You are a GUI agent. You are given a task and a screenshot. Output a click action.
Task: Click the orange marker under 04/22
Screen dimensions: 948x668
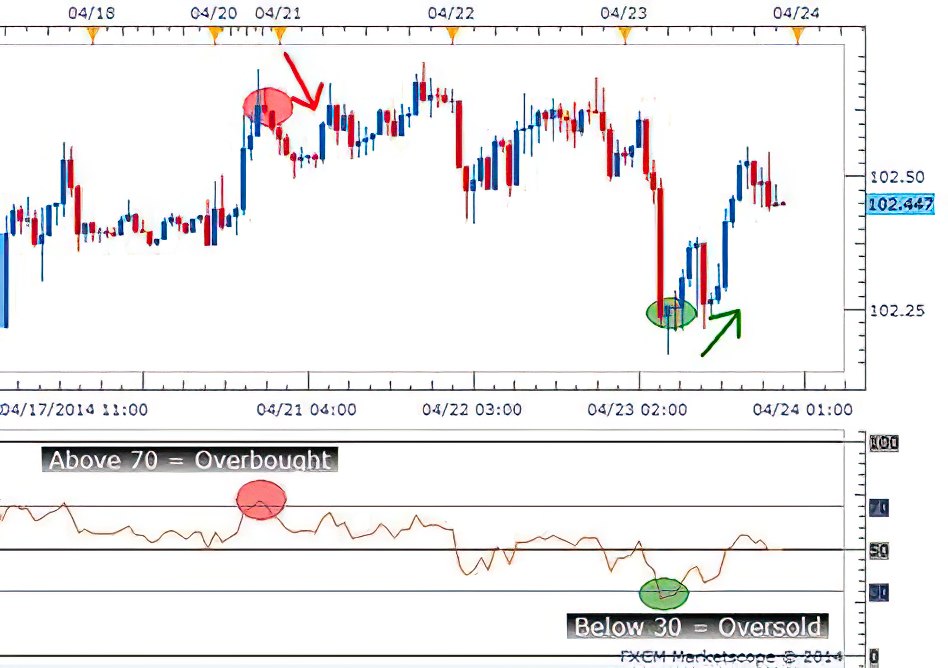point(452,35)
